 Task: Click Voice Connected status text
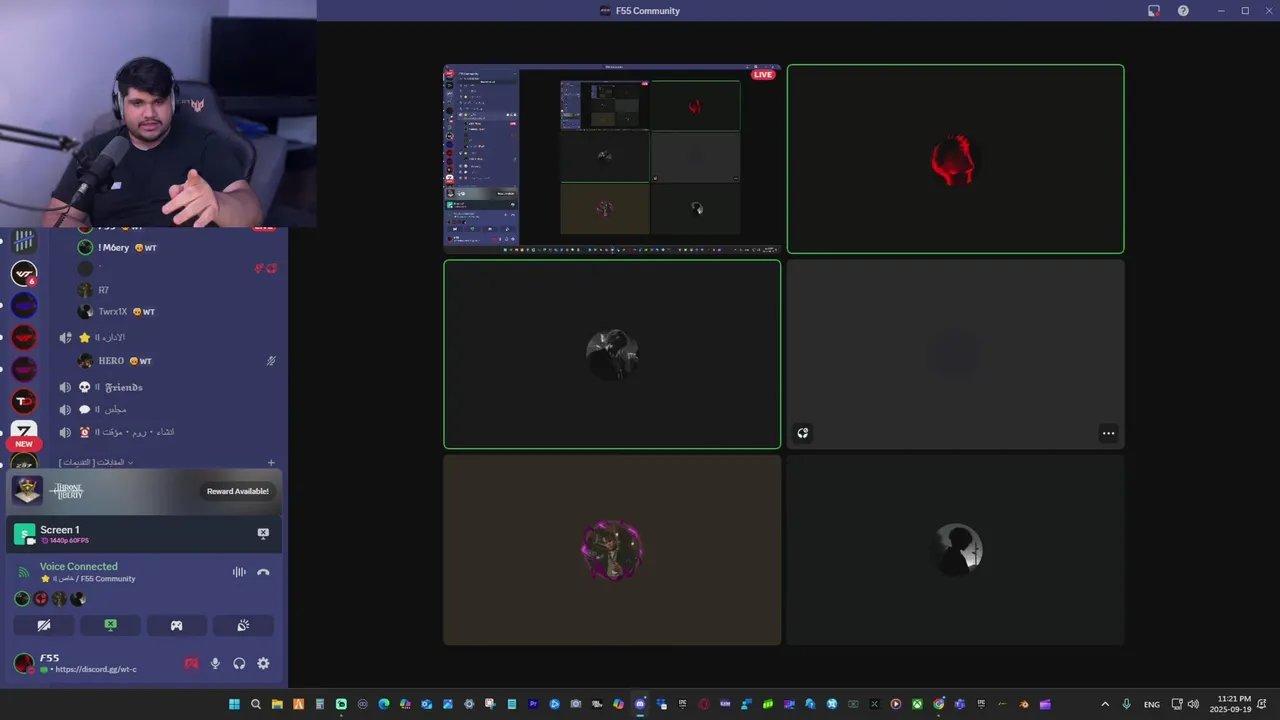click(x=79, y=566)
